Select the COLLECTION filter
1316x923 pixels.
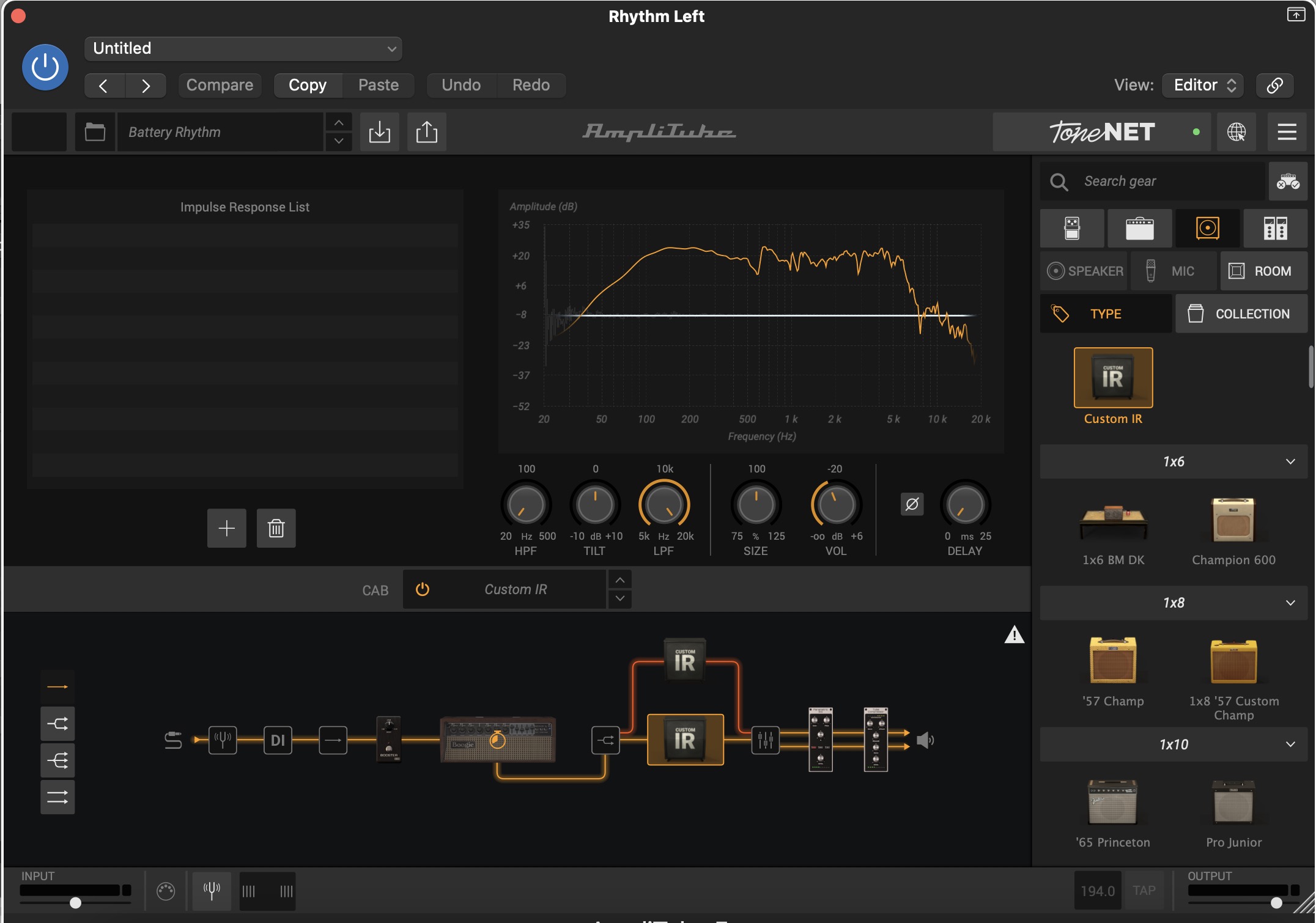pyautogui.click(x=1241, y=314)
